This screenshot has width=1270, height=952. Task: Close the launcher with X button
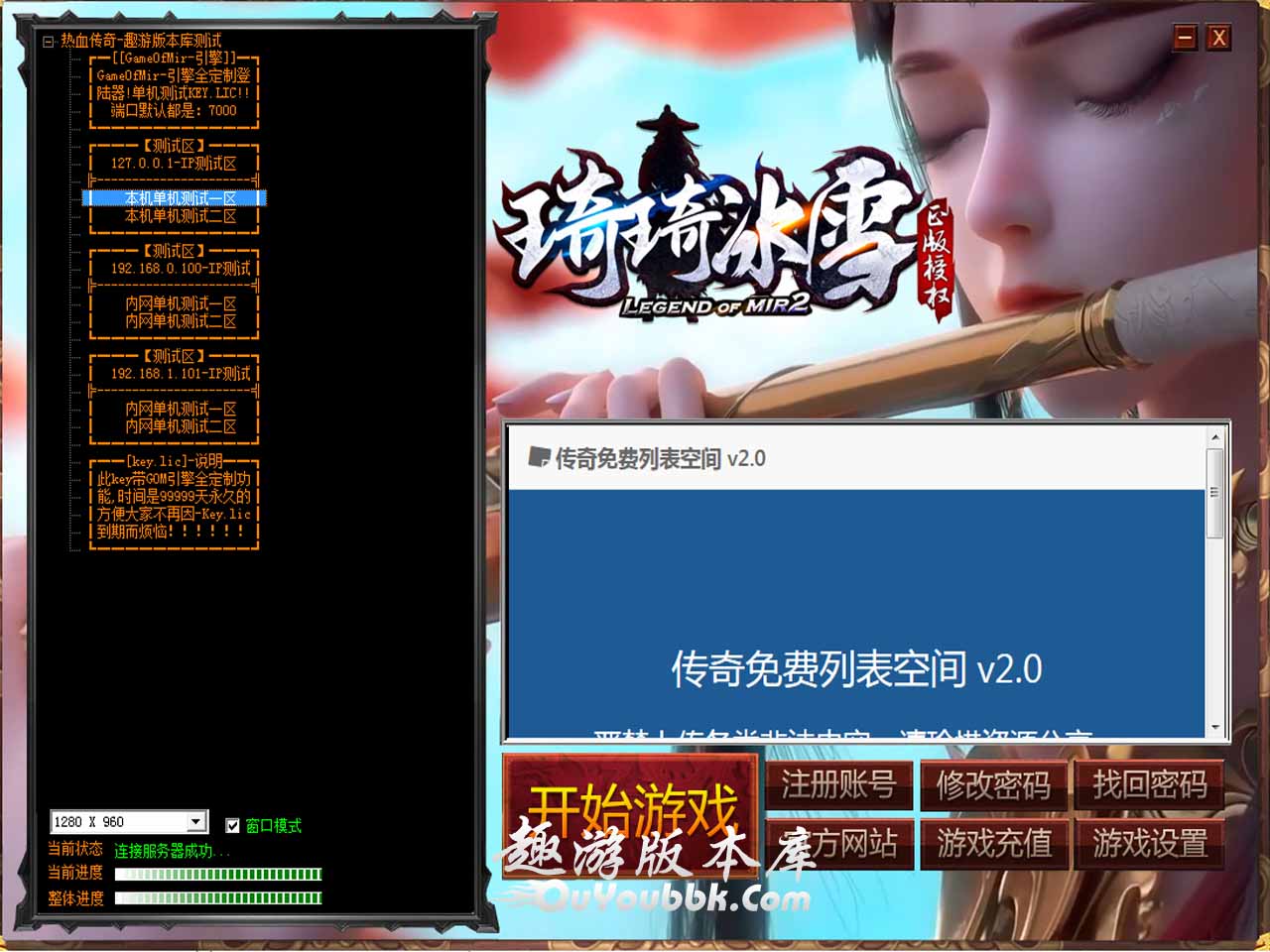click(x=1218, y=38)
